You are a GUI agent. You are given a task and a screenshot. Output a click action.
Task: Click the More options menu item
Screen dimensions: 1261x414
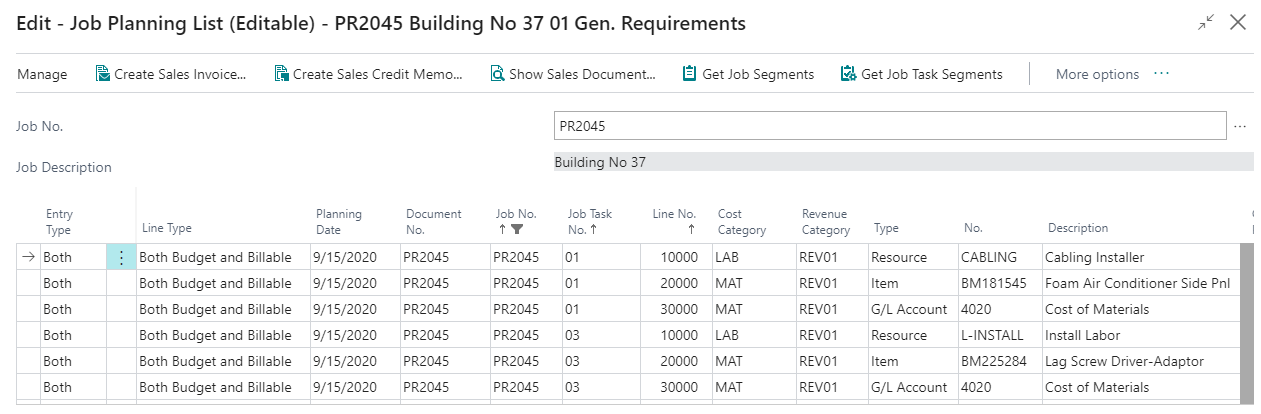[x=1097, y=74]
